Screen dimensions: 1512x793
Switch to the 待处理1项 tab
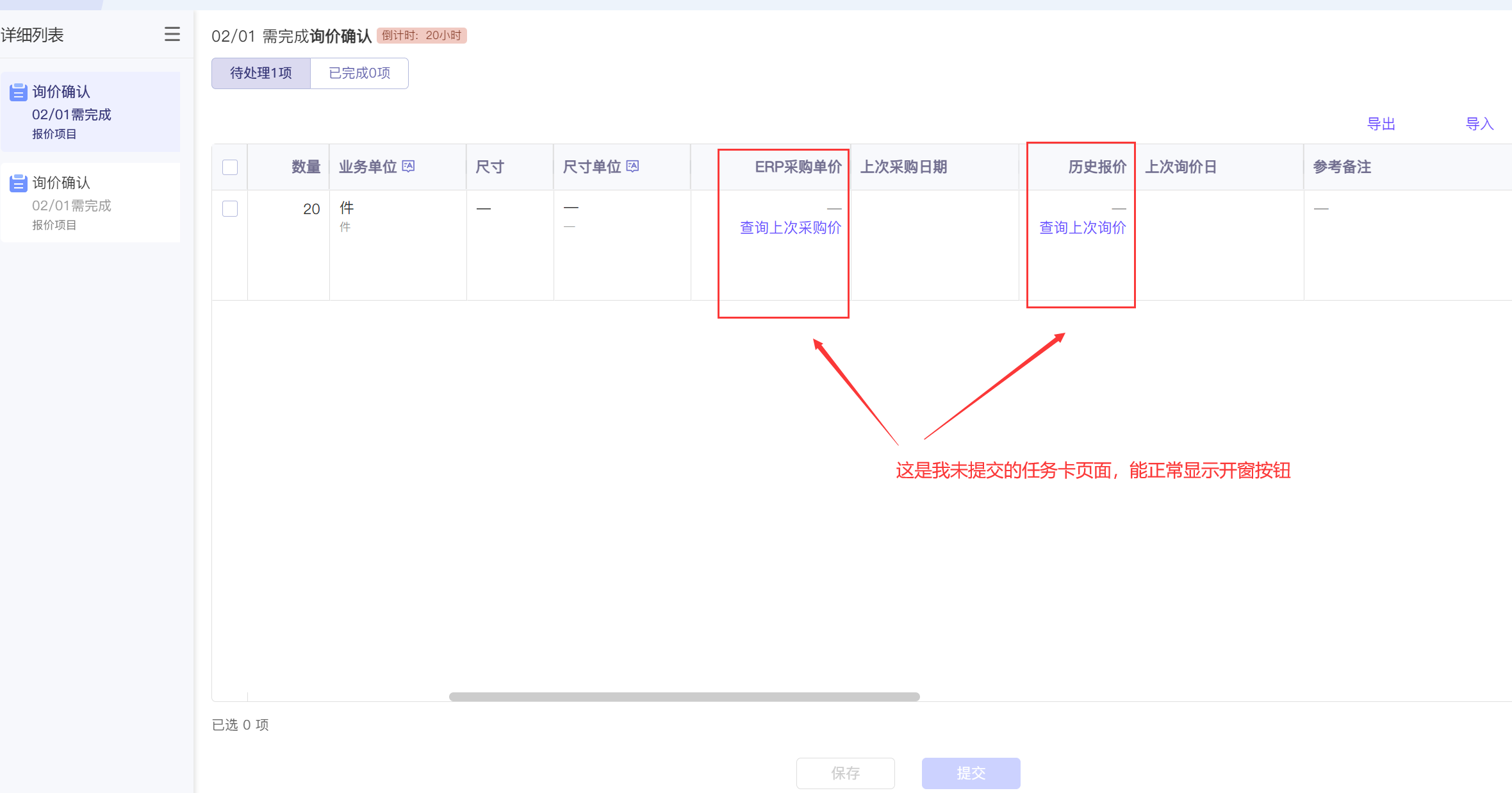(261, 73)
